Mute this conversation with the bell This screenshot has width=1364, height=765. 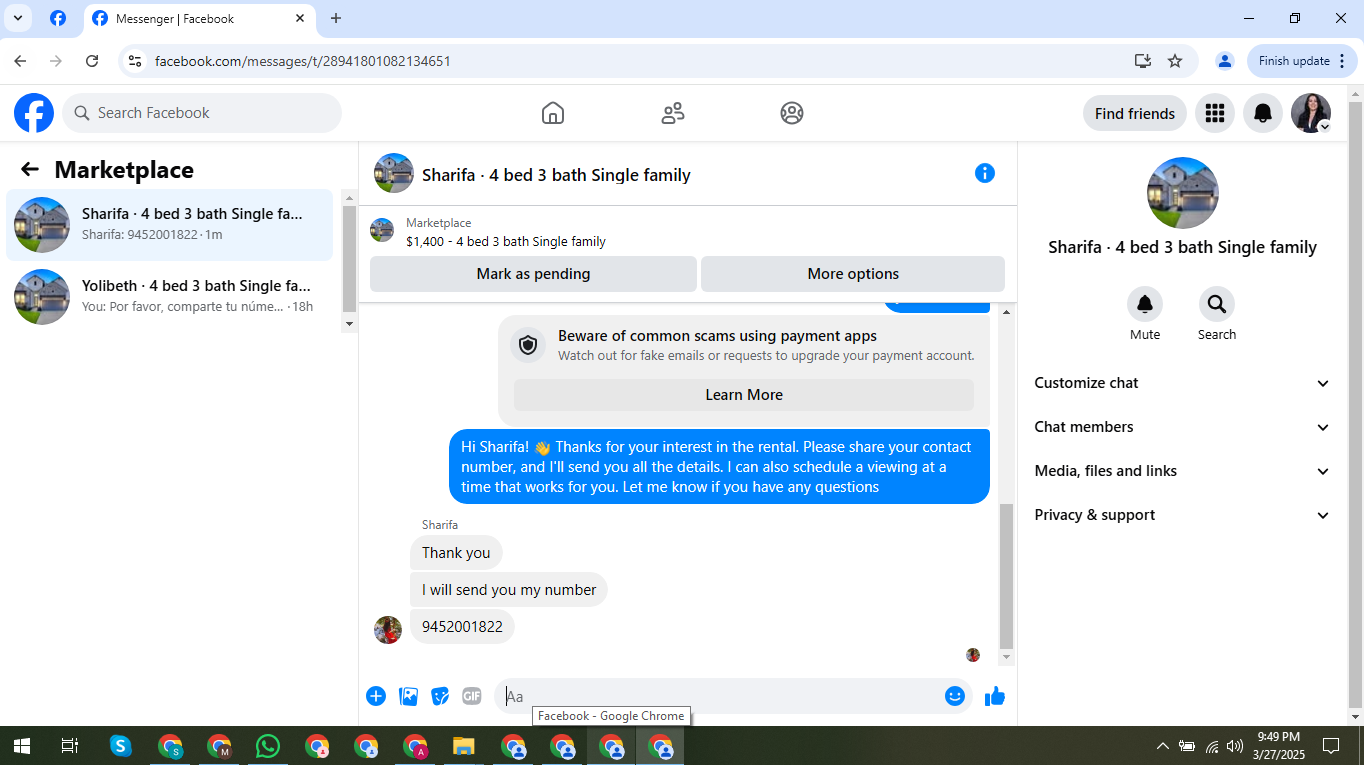tap(1145, 304)
